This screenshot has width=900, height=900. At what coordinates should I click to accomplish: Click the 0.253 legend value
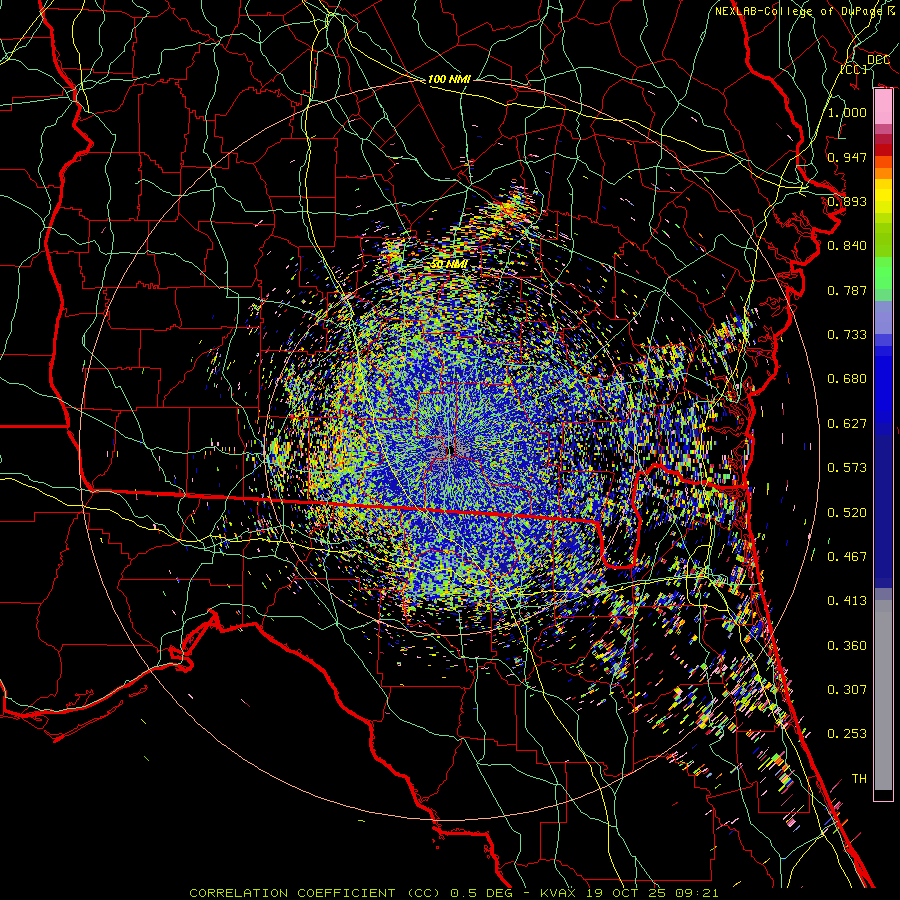point(847,734)
